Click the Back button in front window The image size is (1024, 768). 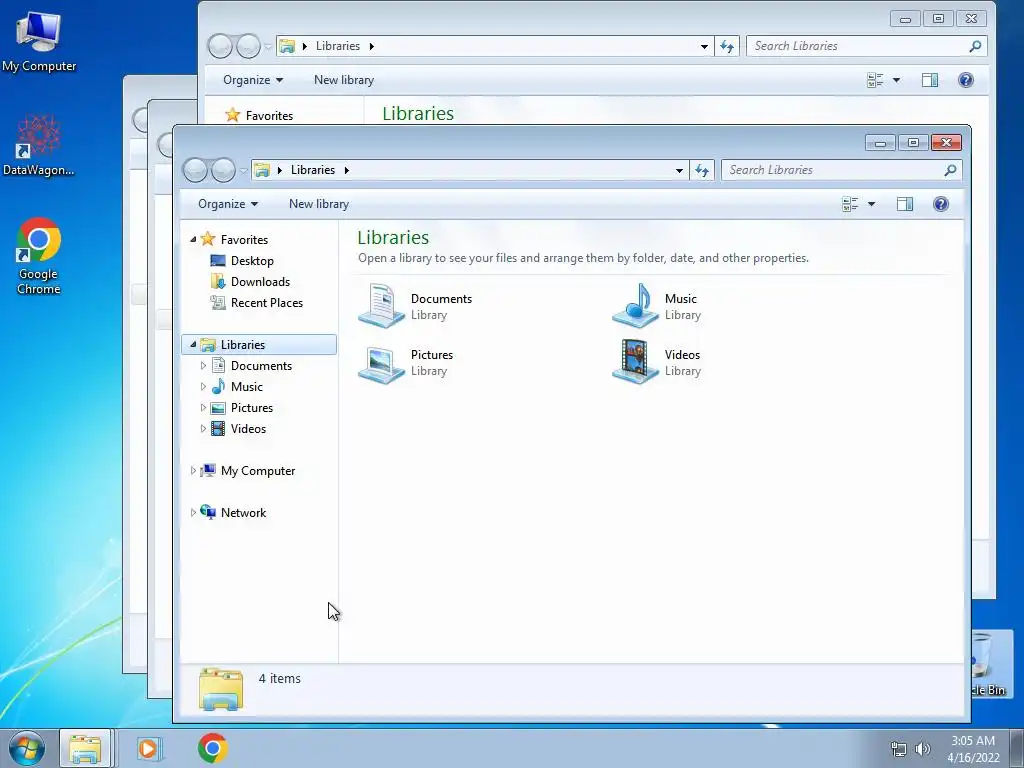pos(195,170)
